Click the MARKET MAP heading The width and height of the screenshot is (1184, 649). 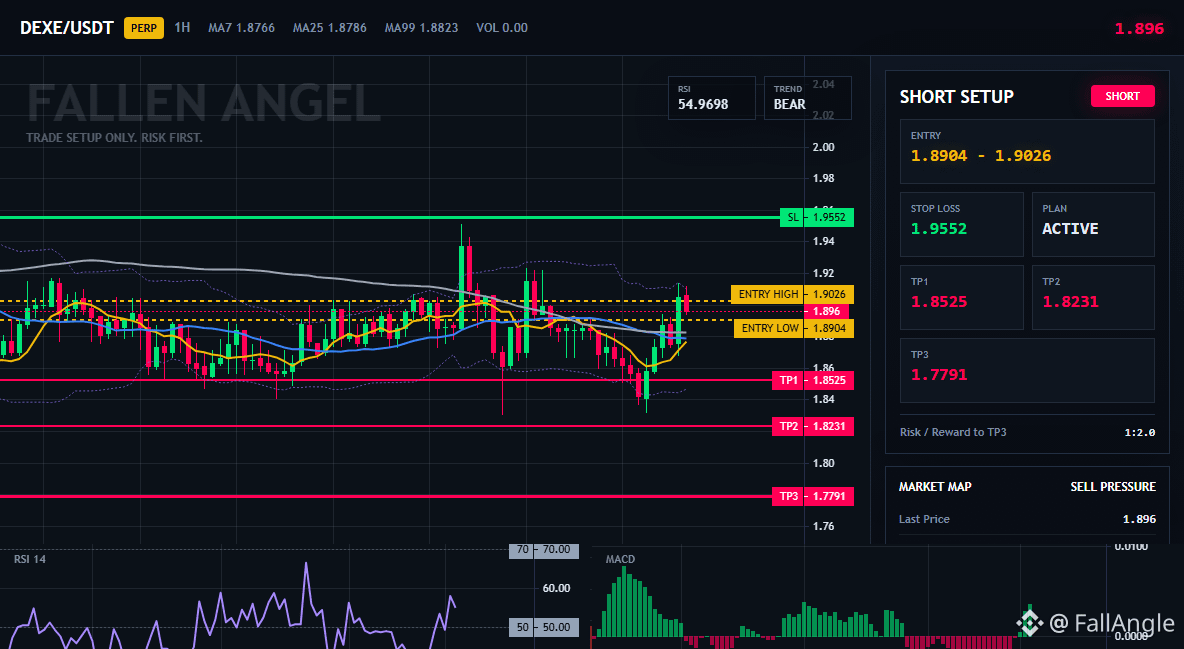(935, 487)
